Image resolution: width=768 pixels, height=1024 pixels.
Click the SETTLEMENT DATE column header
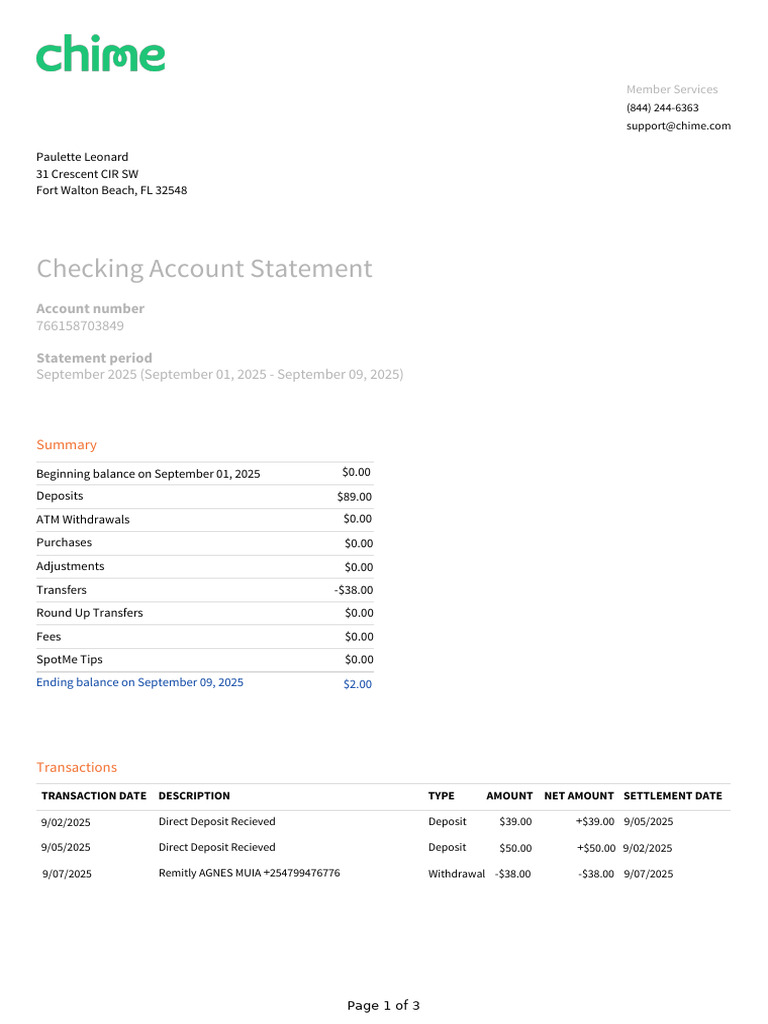click(672, 797)
